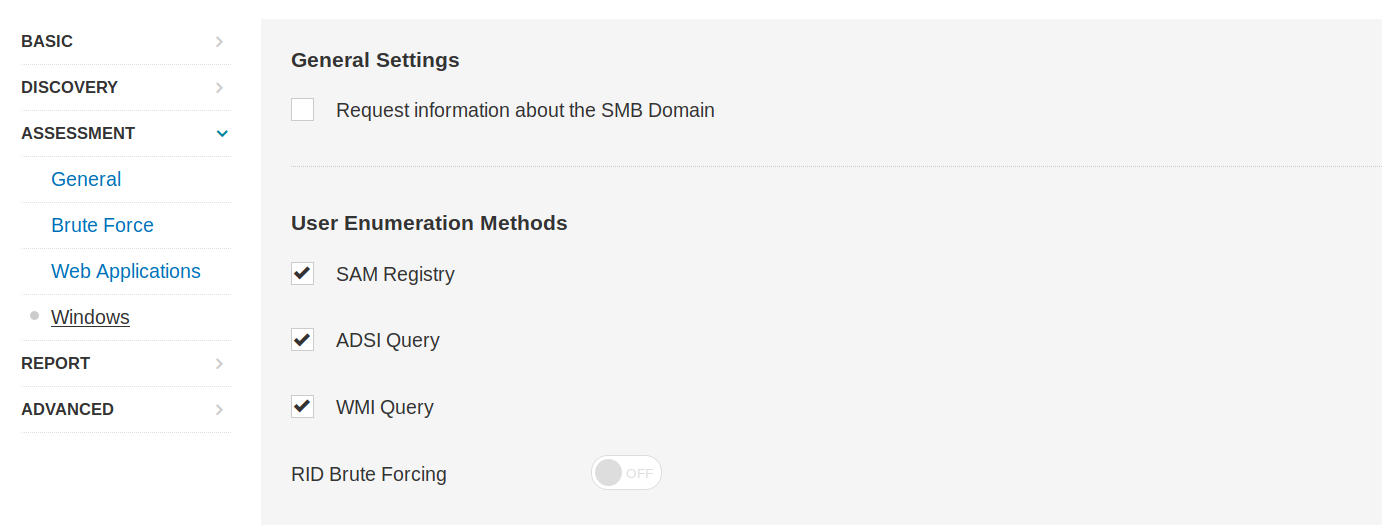The height and width of the screenshot is (525, 1382).
Task: Go to Web Applications settings
Action: pyautogui.click(x=125, y=272)
